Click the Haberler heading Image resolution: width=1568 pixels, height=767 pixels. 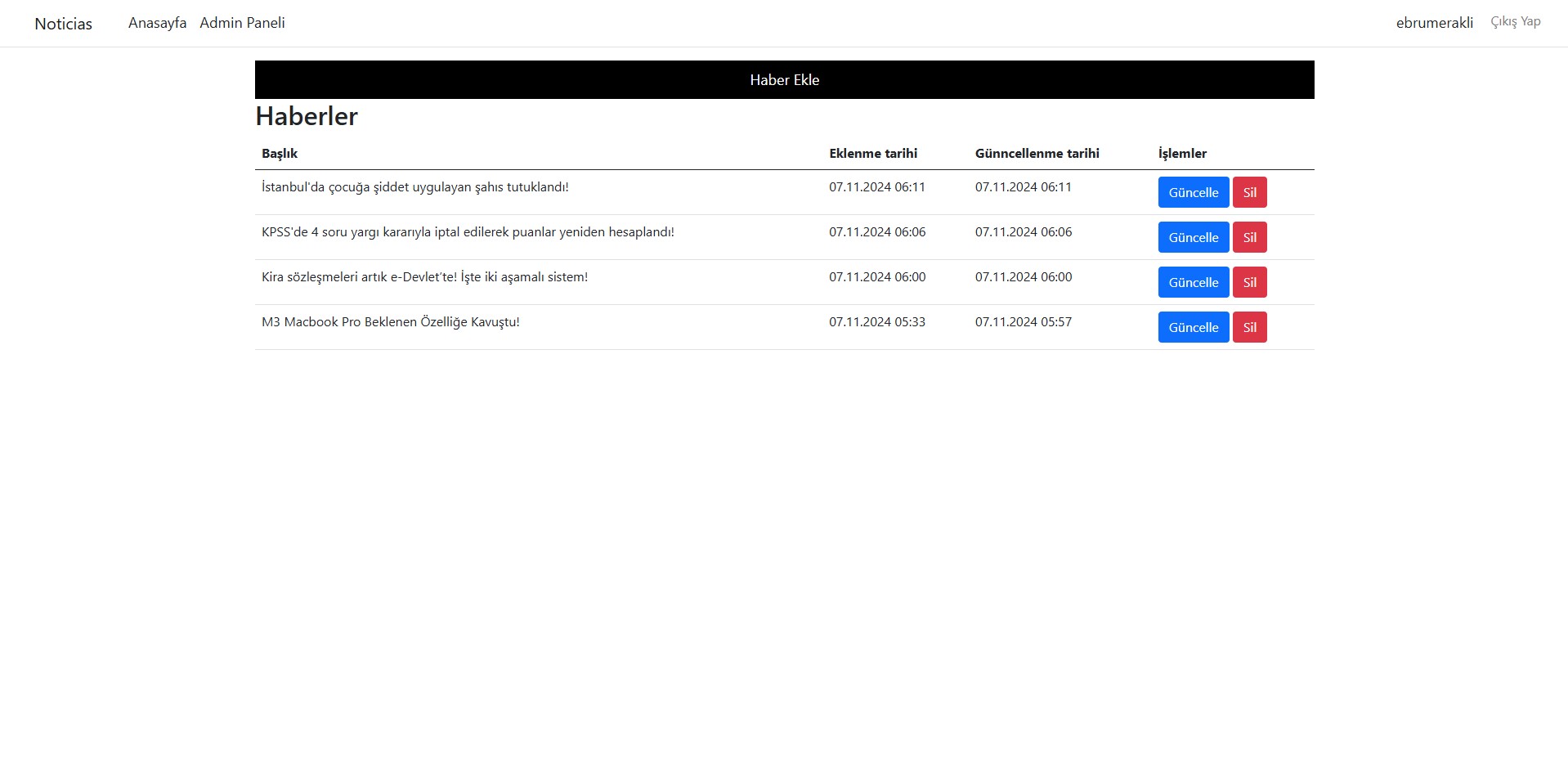point(307,116)
